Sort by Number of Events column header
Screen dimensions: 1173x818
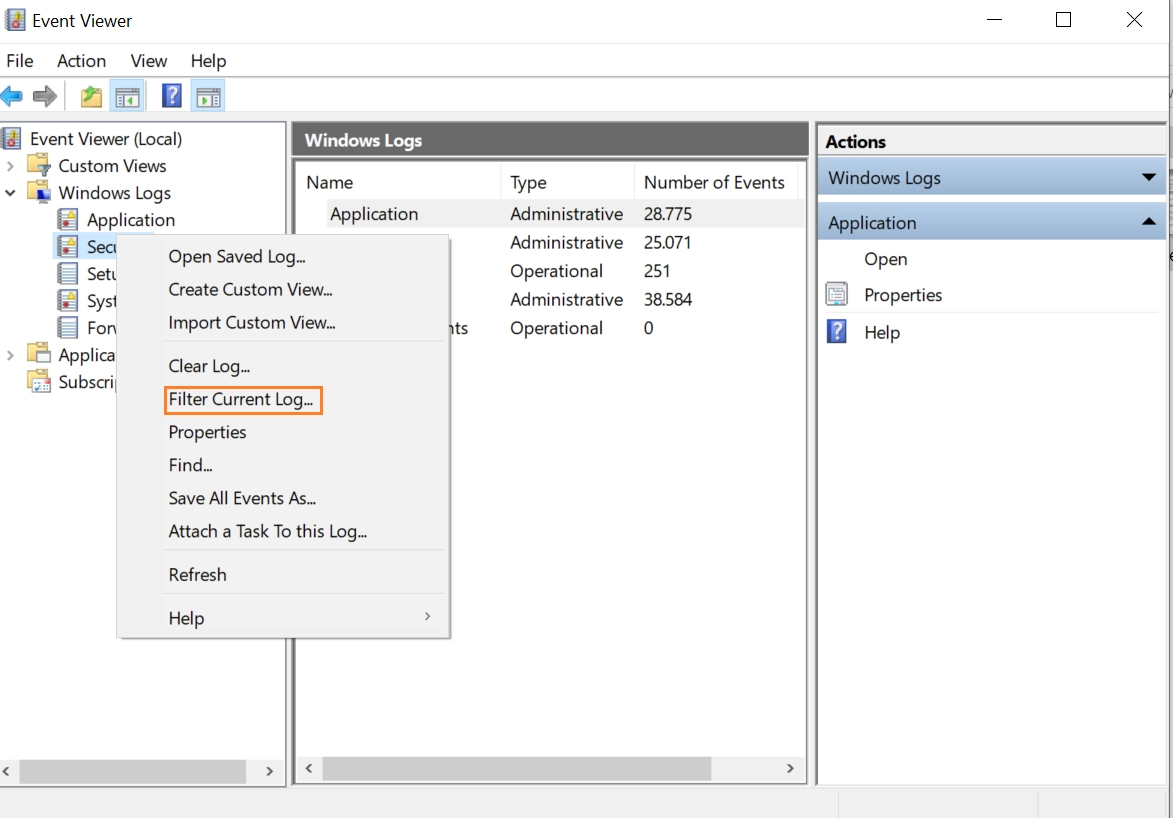coord(717,182)
